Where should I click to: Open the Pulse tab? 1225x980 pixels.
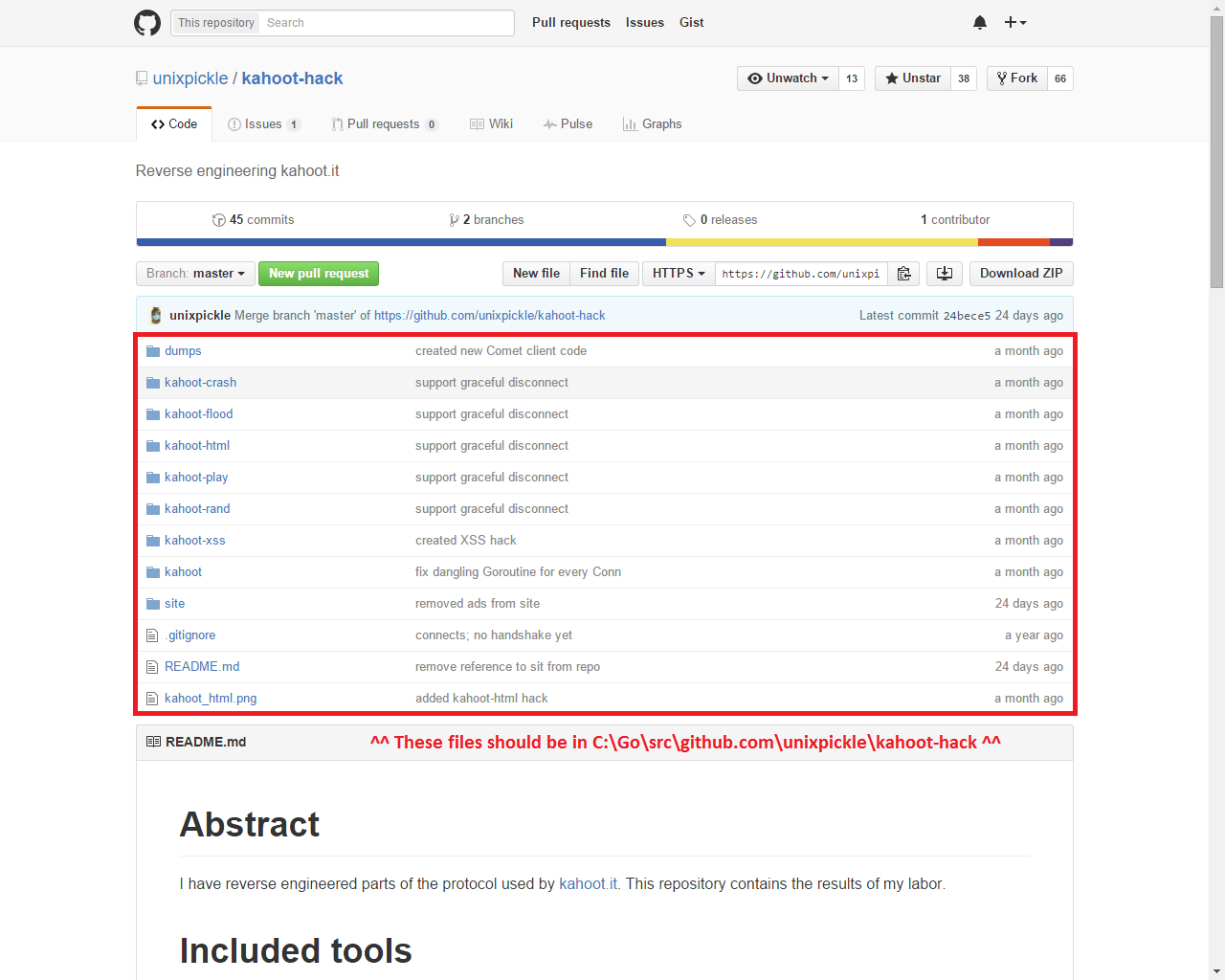click(x=568, y=124)
